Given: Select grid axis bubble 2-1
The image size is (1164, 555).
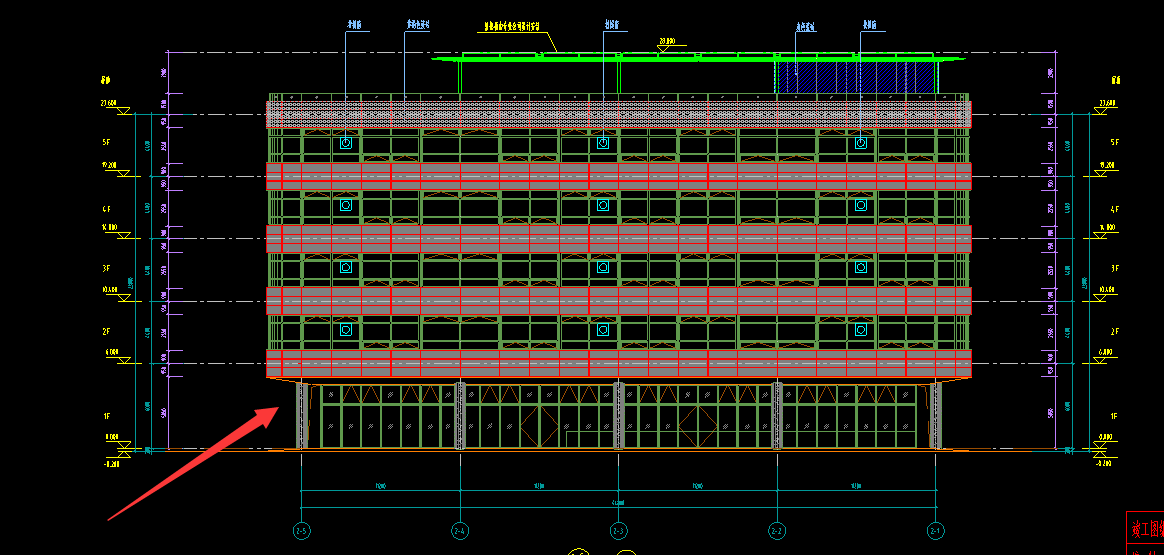Looking at the screenshot, I should pos(935,531).
